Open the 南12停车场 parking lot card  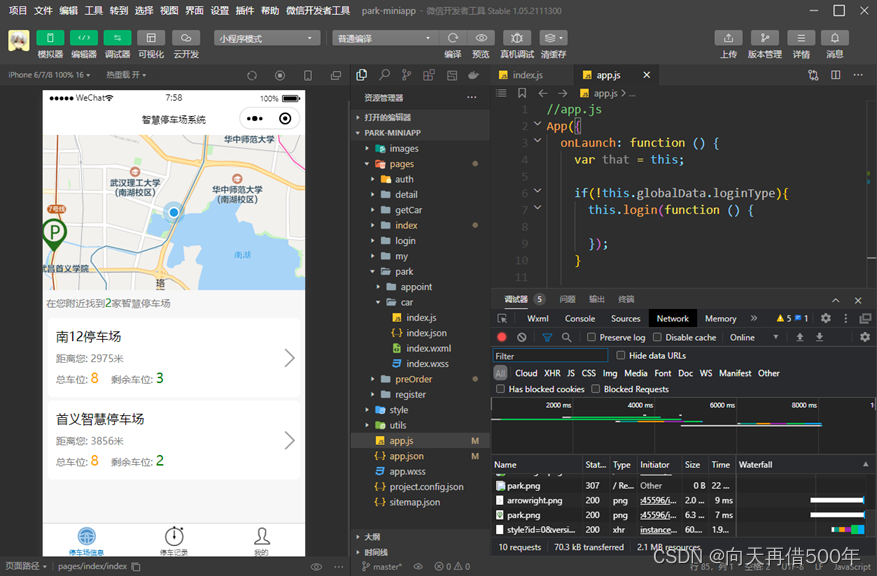[x=173, y=358]
